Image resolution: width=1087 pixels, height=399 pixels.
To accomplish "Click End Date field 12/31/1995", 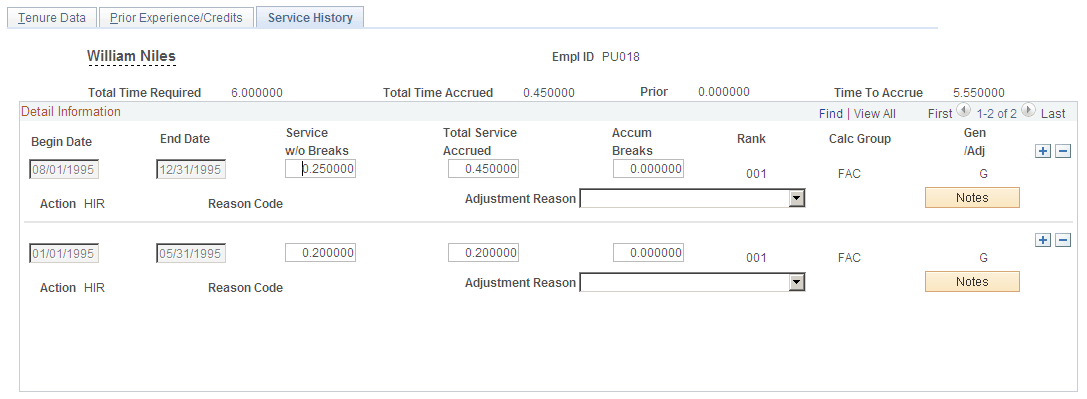I will point(191,170).
